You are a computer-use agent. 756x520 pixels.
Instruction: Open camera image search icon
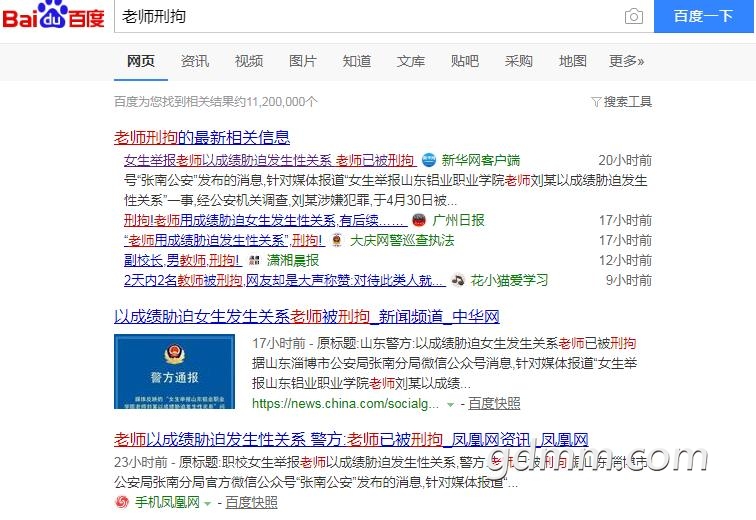[x=634, y=16]
